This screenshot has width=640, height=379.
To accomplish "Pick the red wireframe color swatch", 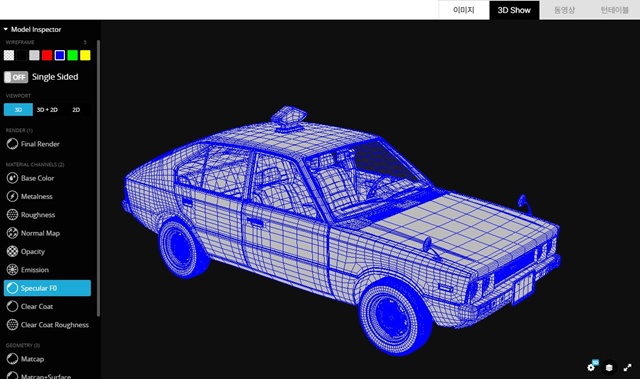I will pyautogui.click(x=47, y=55).
